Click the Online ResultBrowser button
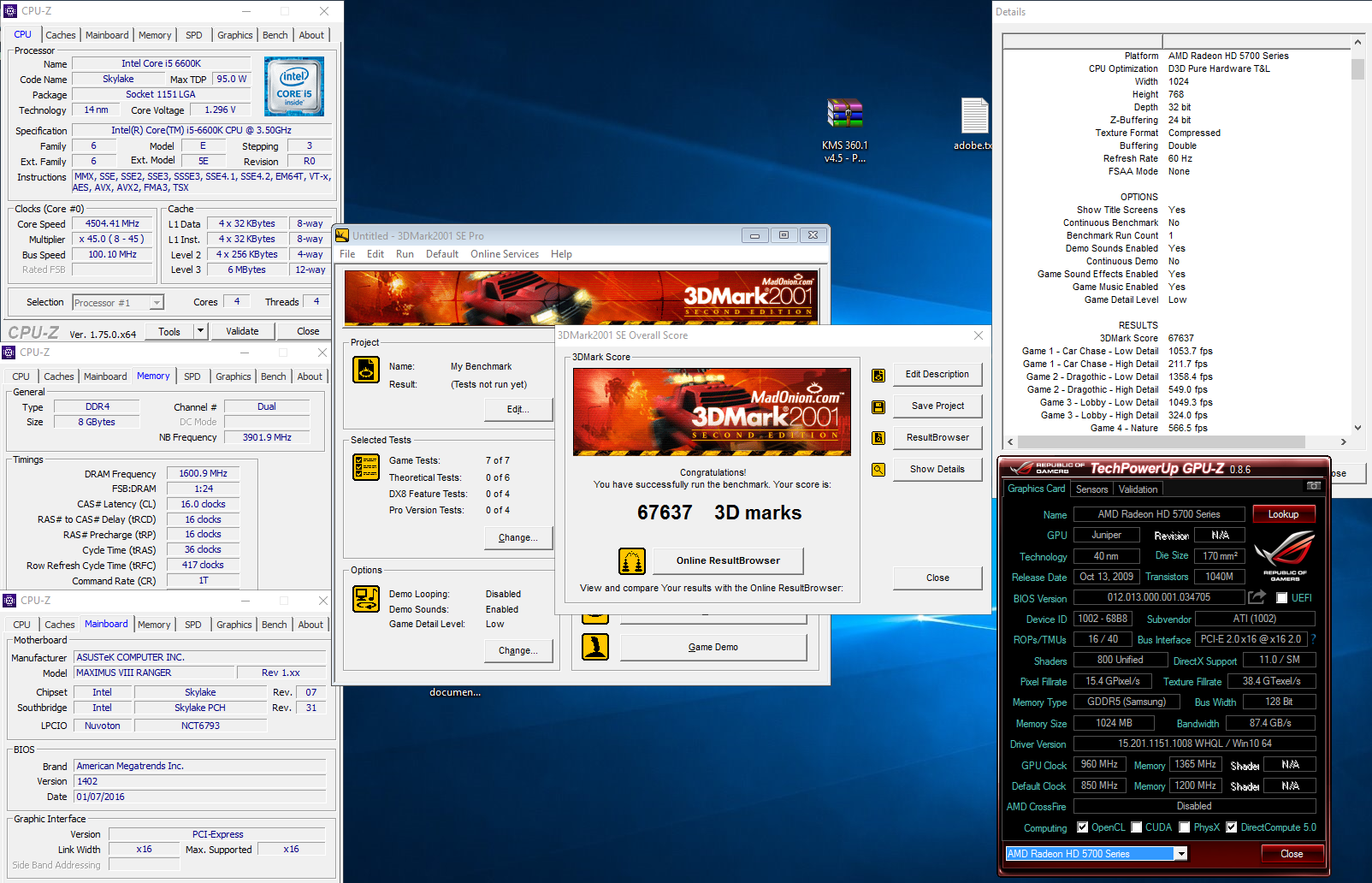This screenshot has height=883, width=1372. 728,561
